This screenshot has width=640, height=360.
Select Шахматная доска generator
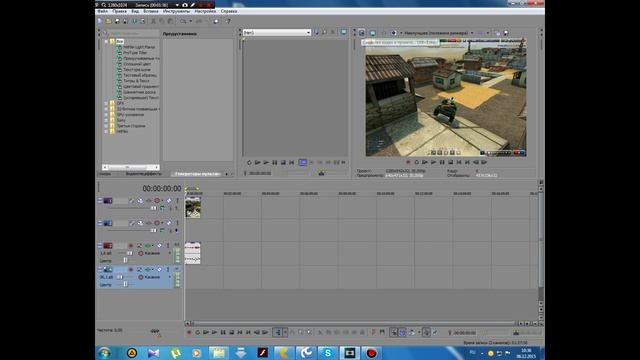[x=139, y=92]
